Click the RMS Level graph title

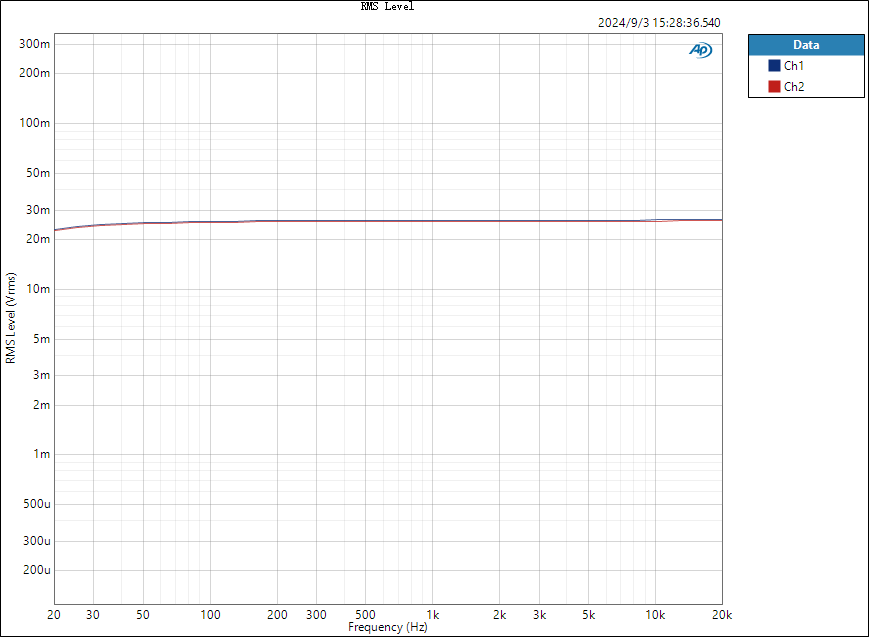pyautogui.click(x=387, y=6)
